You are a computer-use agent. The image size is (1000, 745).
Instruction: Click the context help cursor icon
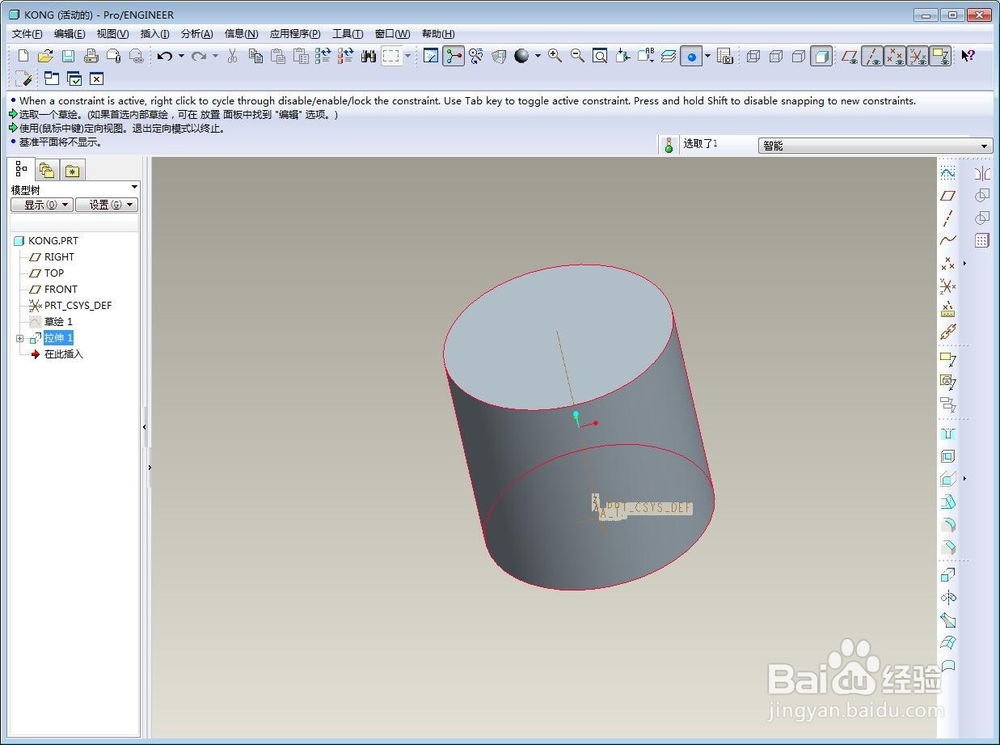(967, 56)
